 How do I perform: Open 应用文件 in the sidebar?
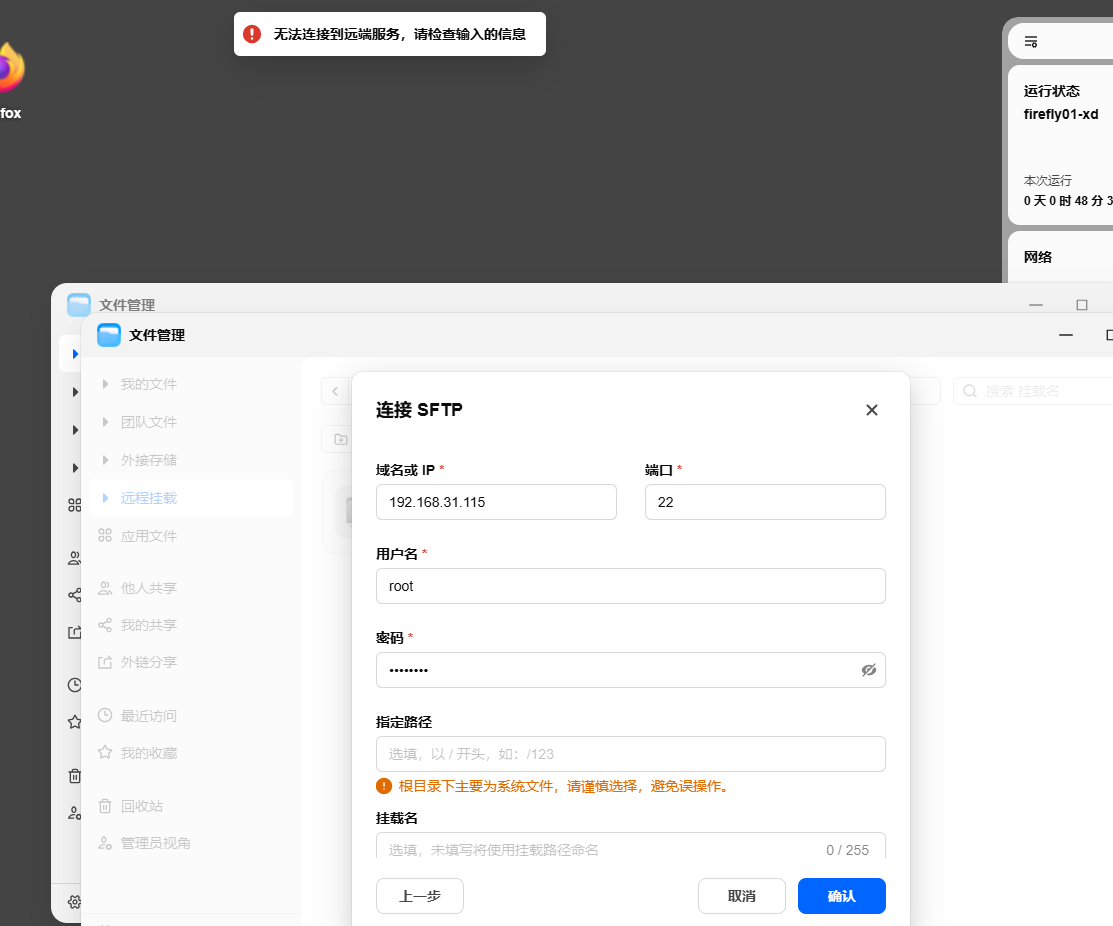point(191,536)
